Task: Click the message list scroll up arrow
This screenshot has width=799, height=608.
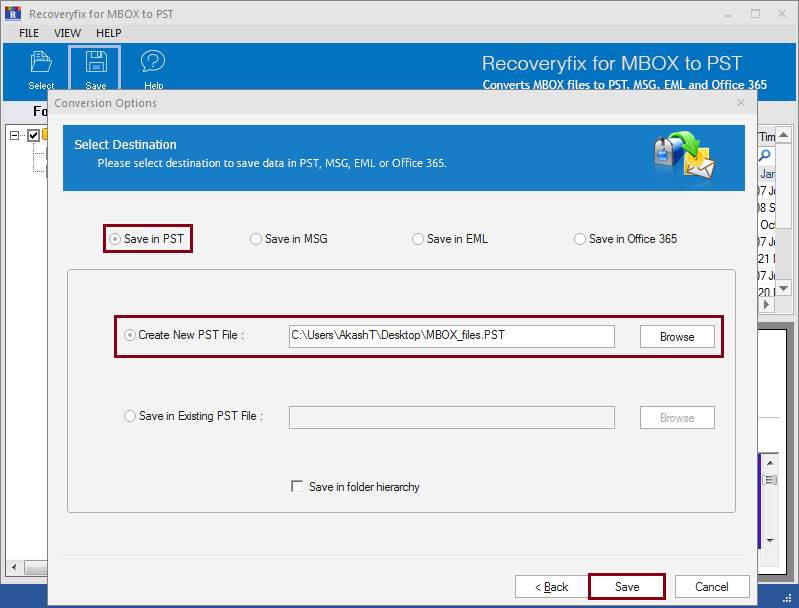Action: 784,135
